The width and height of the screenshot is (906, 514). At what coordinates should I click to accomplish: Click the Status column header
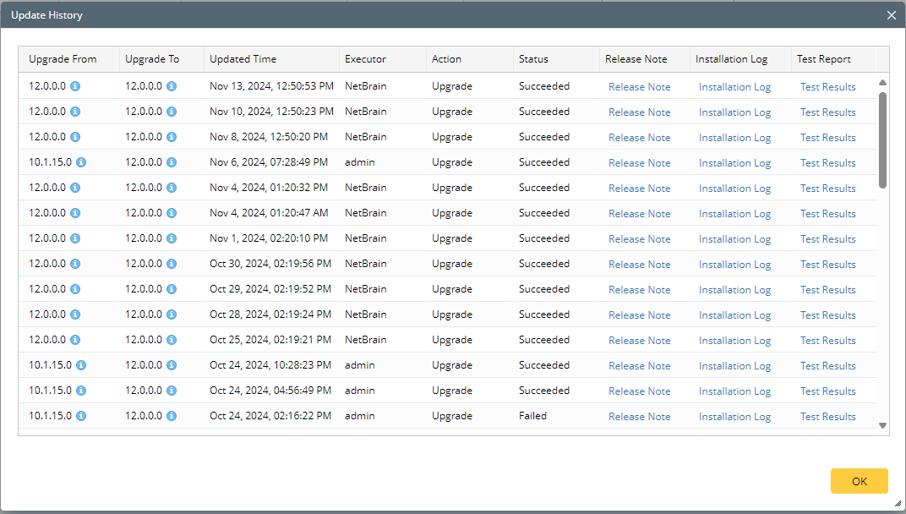tap(533, 59)
